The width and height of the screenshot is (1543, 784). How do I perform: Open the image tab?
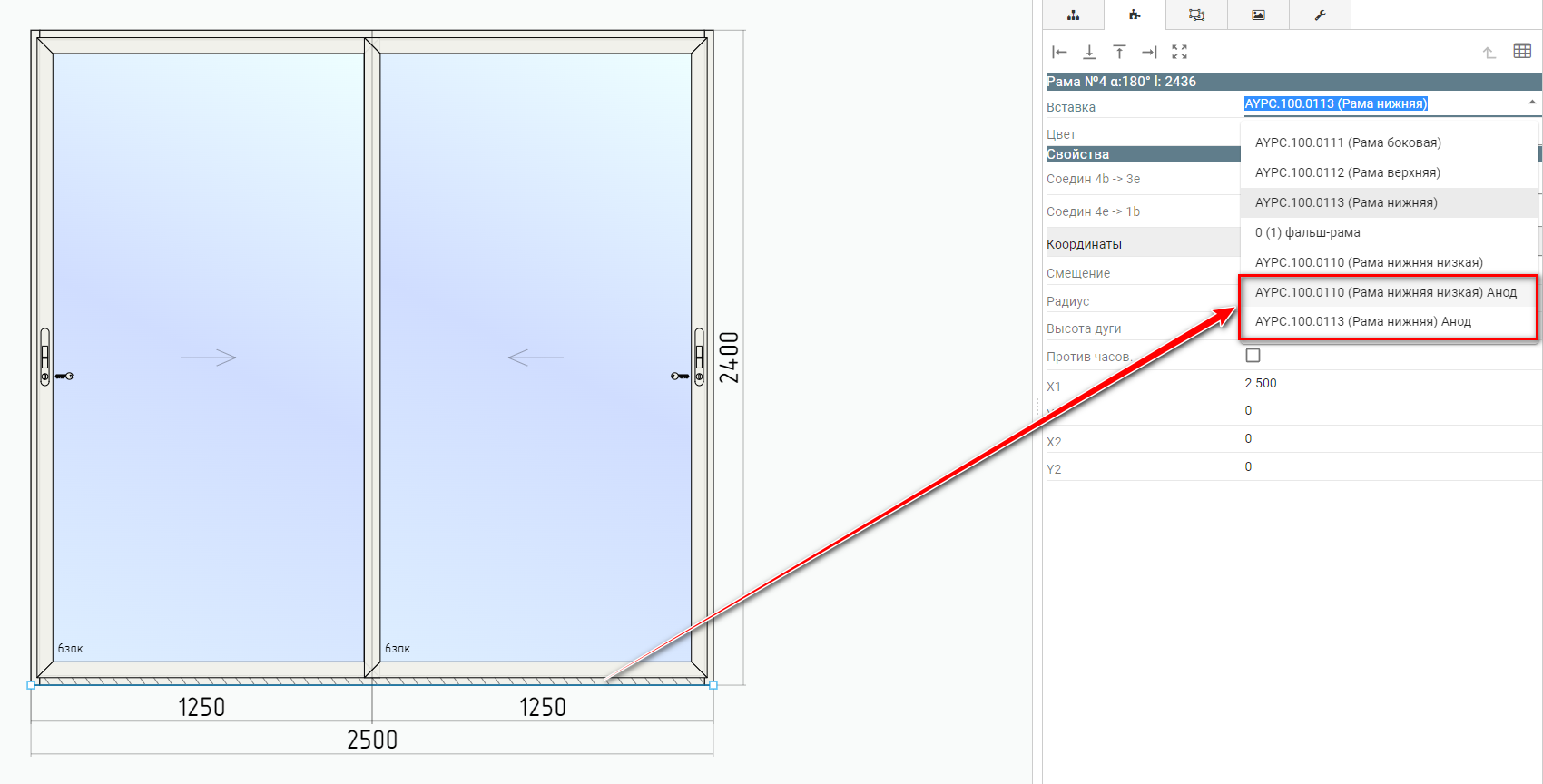pyautogui.click(x=1258, y=15)
